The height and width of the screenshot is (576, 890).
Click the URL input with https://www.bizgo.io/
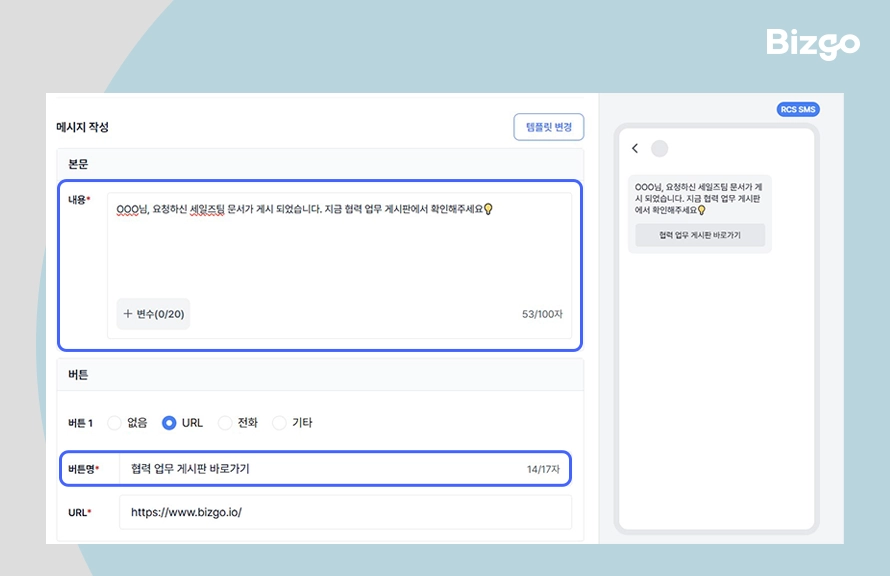345,512
